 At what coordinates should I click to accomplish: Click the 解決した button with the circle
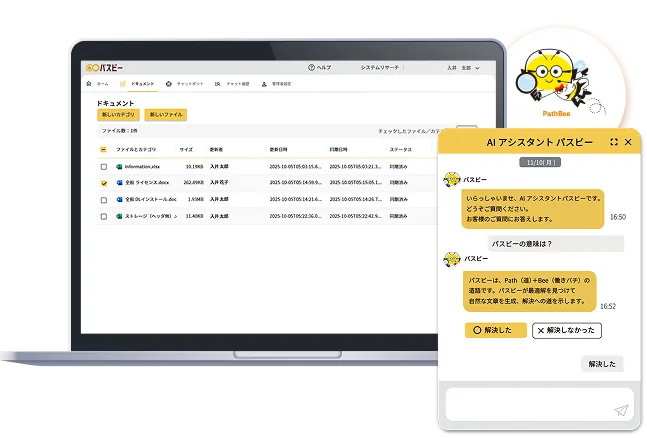click(x=496, y=330)
